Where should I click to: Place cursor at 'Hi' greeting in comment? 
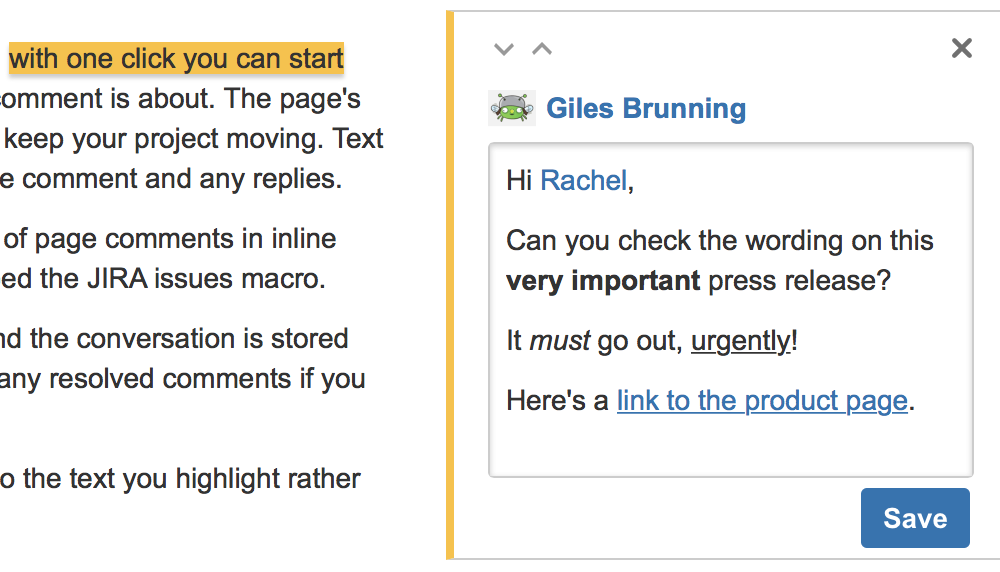(519, 181)
